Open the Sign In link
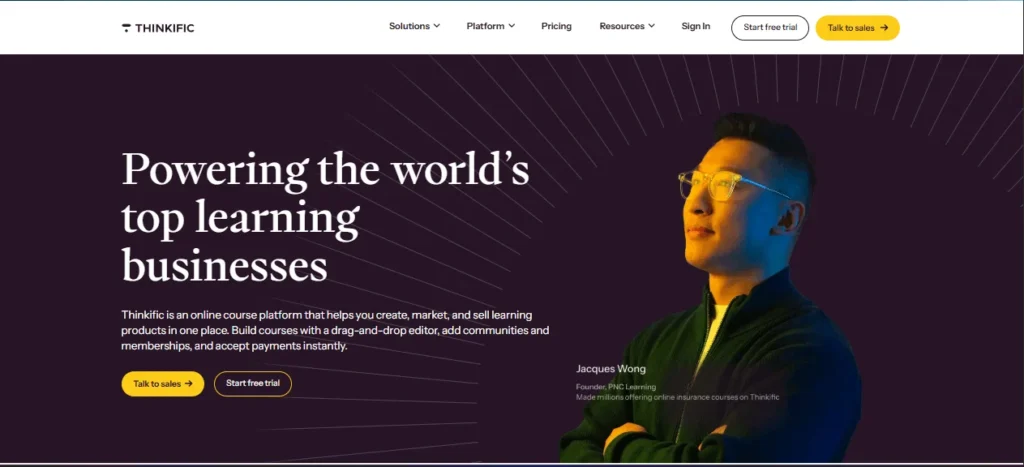 tap(696, 26)
